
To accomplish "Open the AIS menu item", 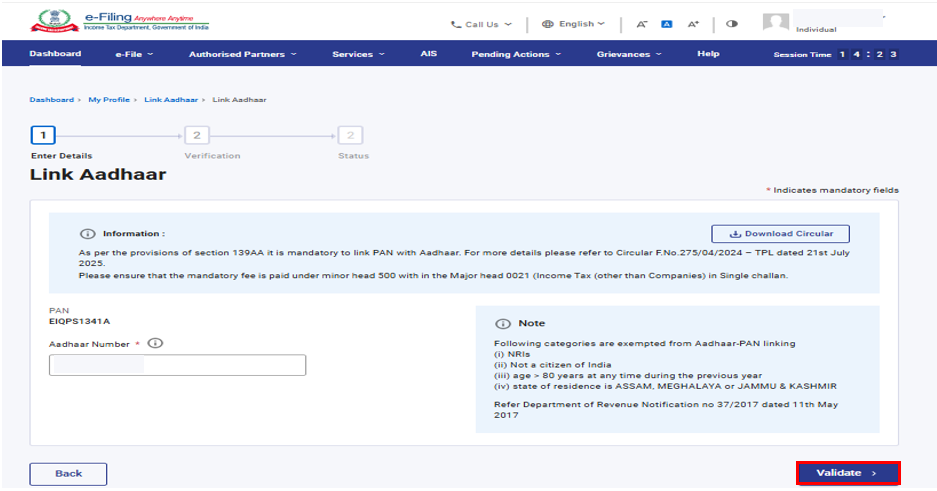I will point(428,53).
